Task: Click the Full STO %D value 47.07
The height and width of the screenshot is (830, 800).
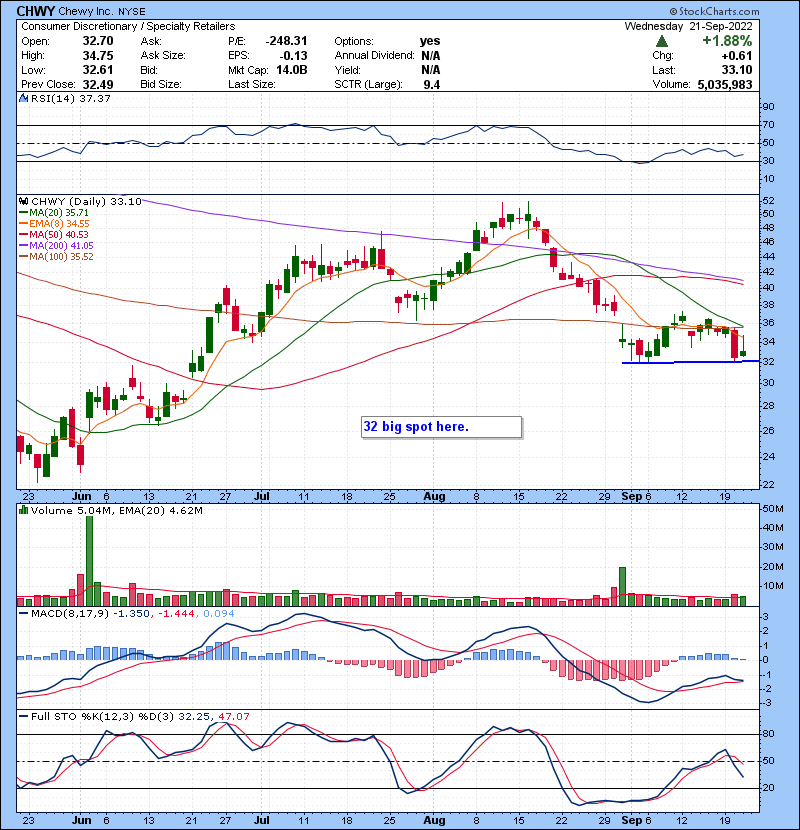Action: 233,717
